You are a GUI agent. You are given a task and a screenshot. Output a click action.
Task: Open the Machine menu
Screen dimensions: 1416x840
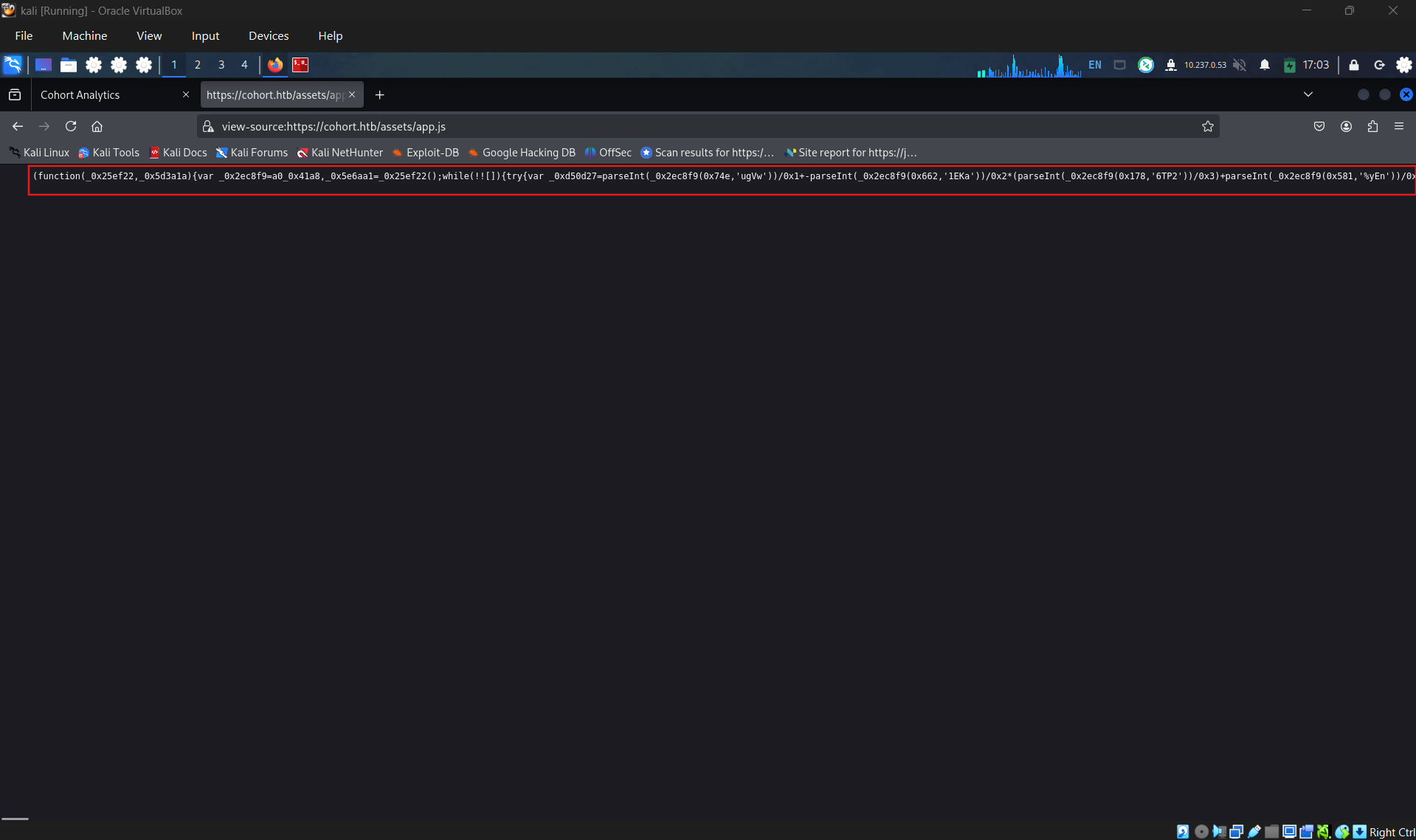click(84, 35)
